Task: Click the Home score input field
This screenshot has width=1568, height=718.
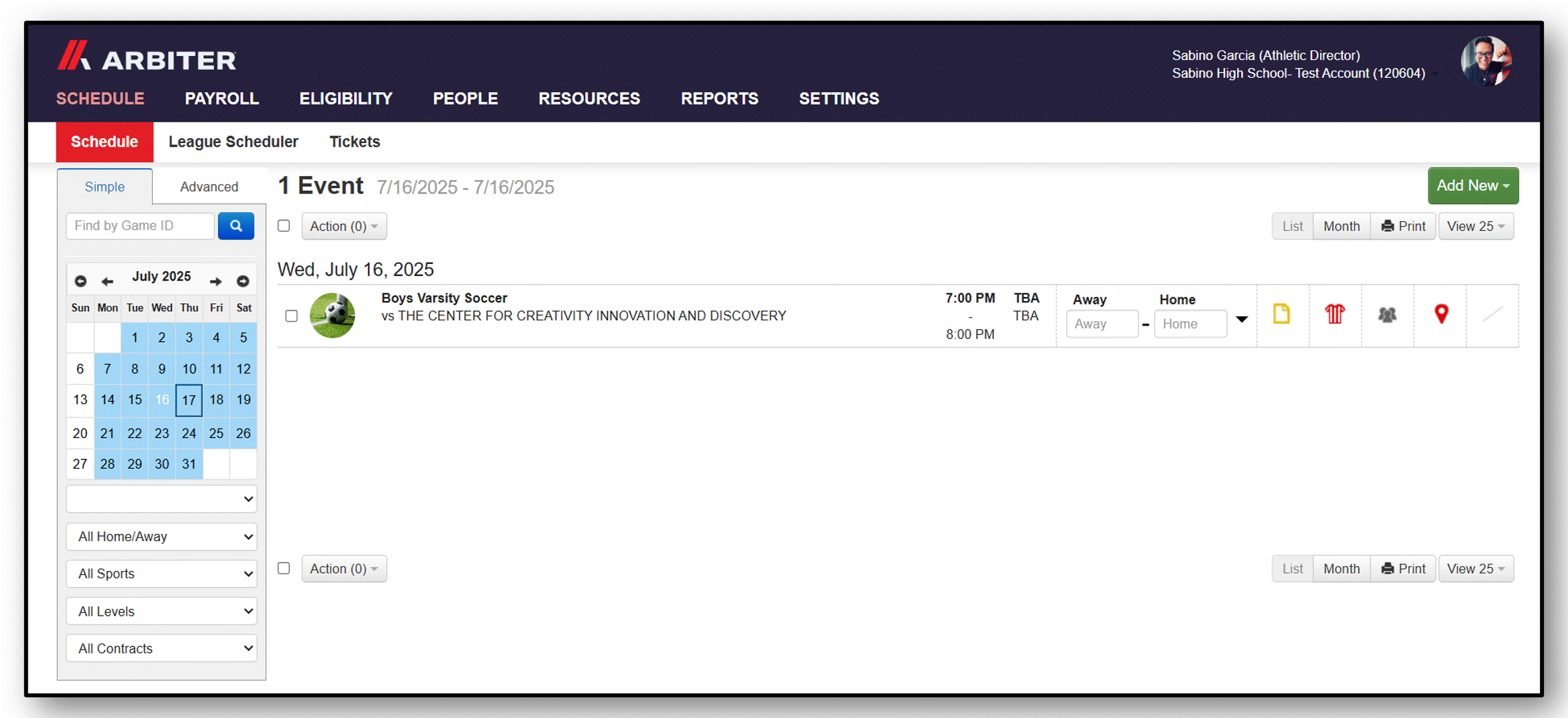Action: 1190,324
